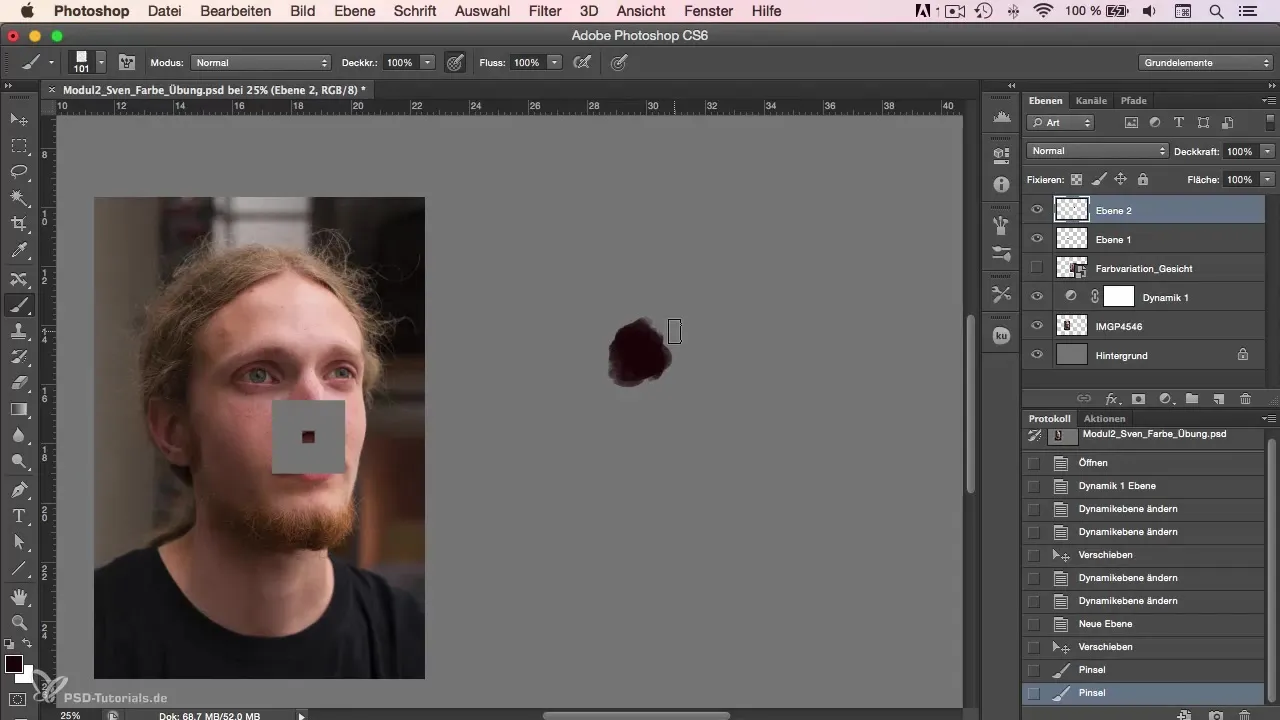1280x720 pixels.
Task: Select the Zoom tool
Action: click(19, 622)
